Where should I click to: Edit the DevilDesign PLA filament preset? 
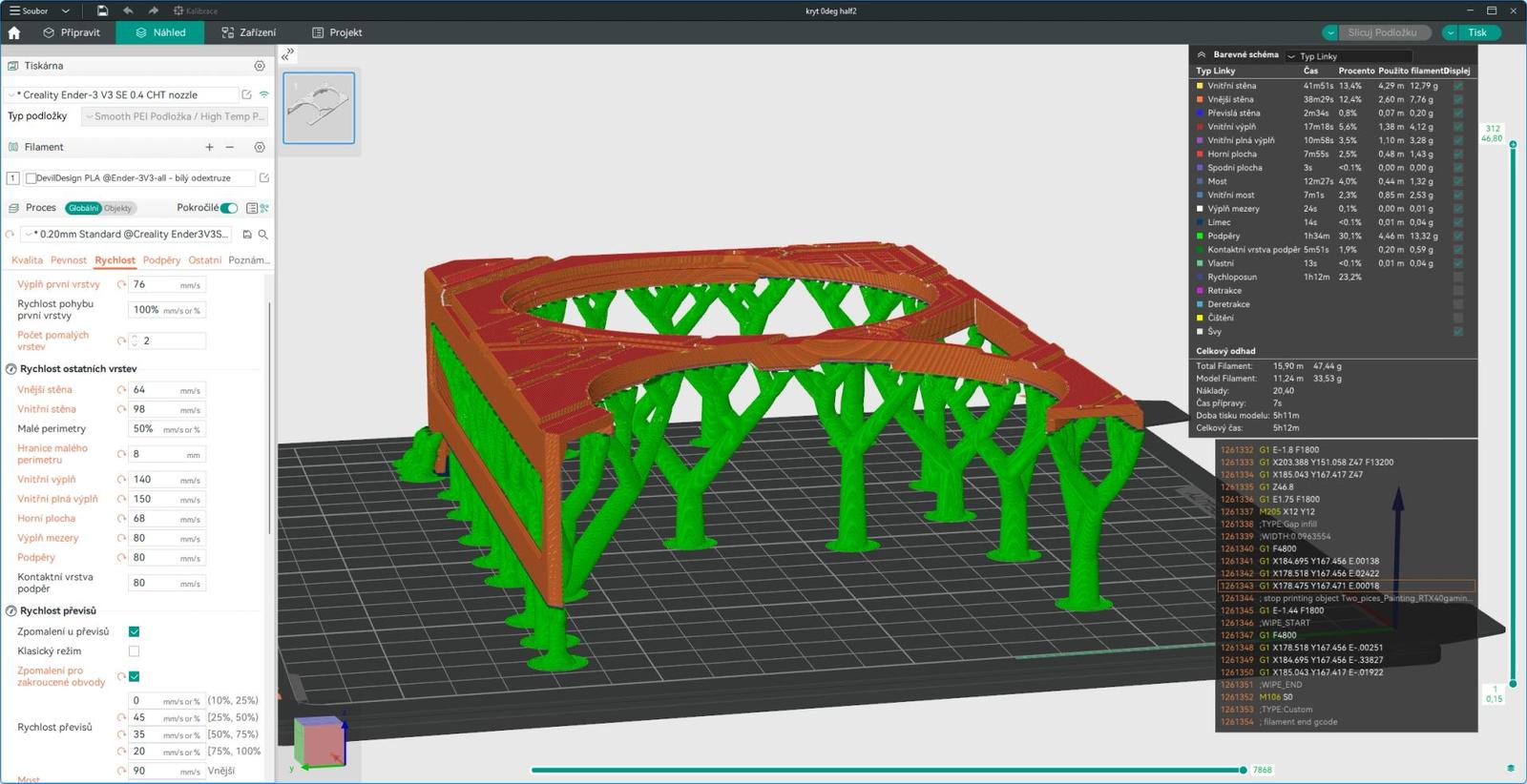click(x=264, y=177)
